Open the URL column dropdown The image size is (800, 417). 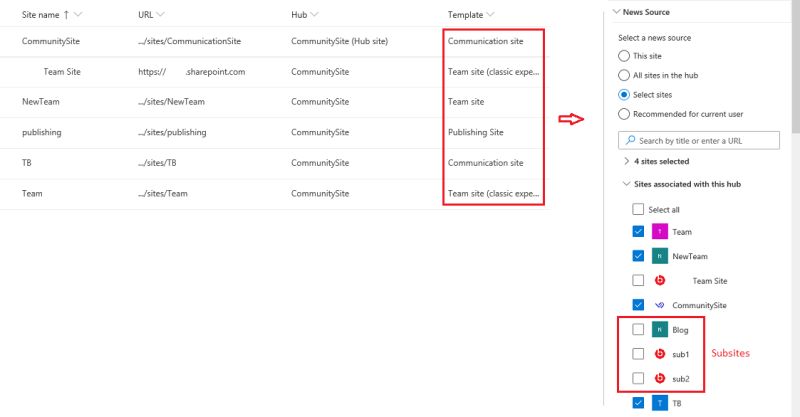click(160, 14)
